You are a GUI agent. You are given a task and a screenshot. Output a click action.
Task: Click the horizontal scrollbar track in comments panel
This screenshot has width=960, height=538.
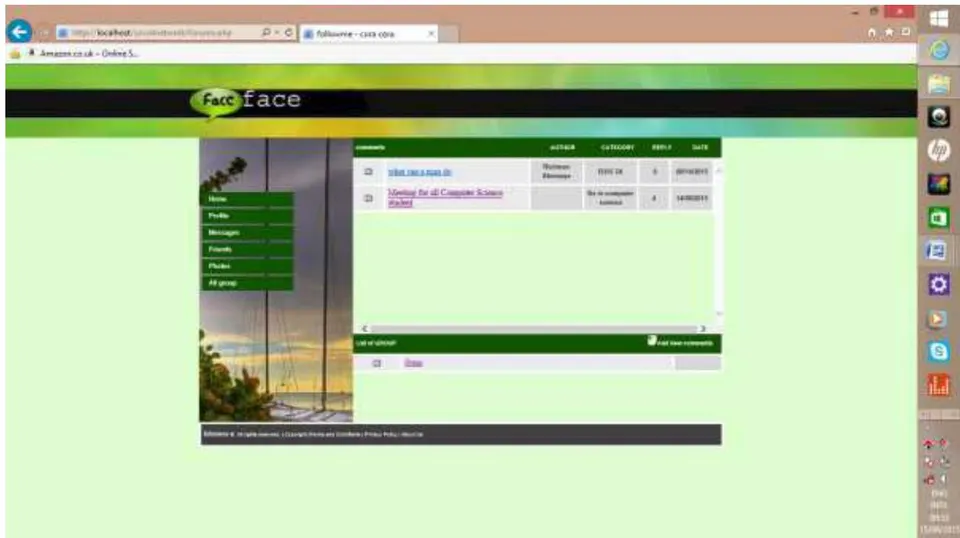pyautogui.click(x=533, y=329)
